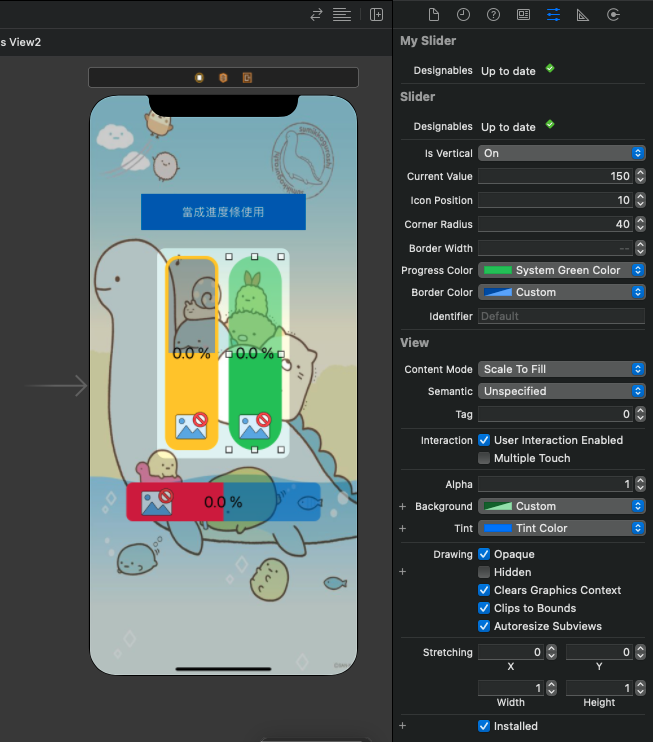Select the Exit dock icon
Image resolution: width=653 pixels, height=742 pixels.
point(247,78)
